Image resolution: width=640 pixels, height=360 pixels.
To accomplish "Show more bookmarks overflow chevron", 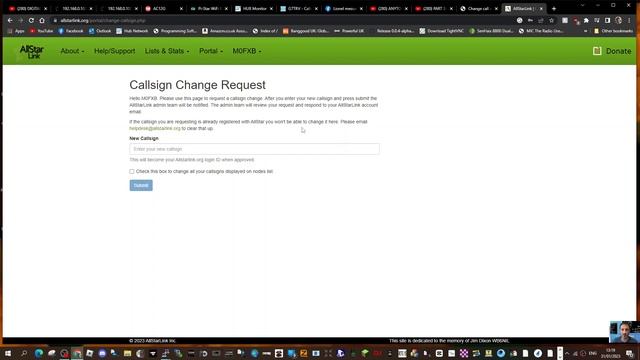I will 586,31.
